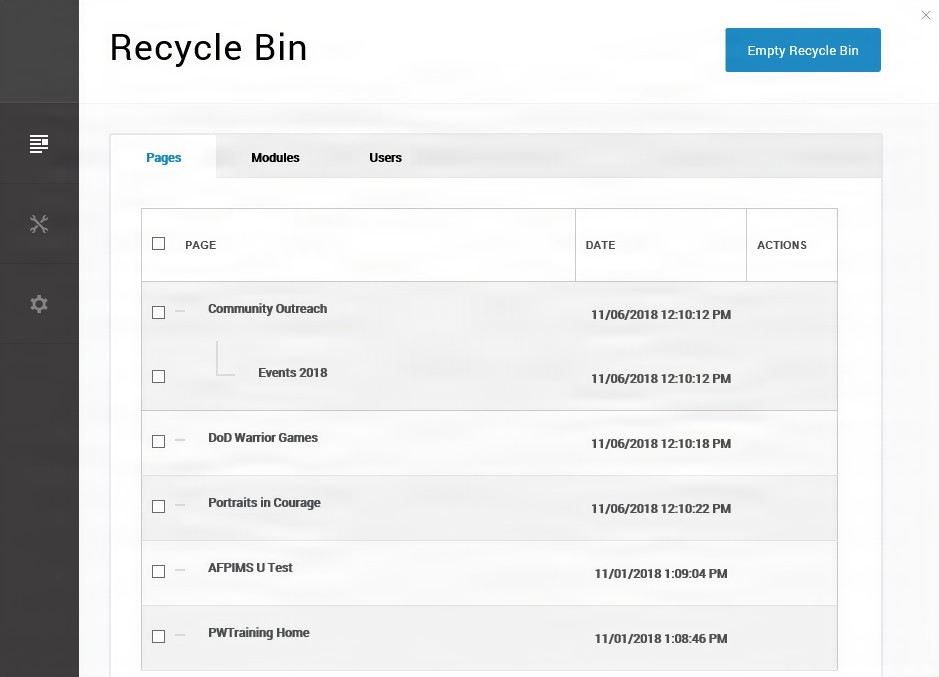Click the dash expander beside Portraits in Courage
This screenshot has height=677, width=939.
180,505
